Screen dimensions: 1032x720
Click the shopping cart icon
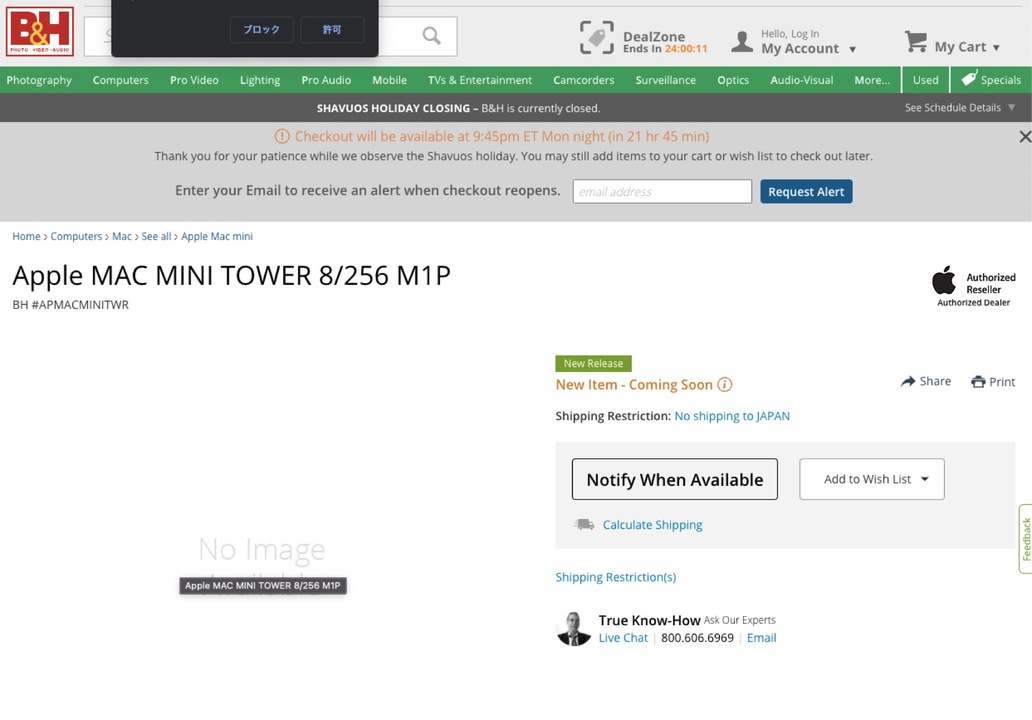pos(916,41)
